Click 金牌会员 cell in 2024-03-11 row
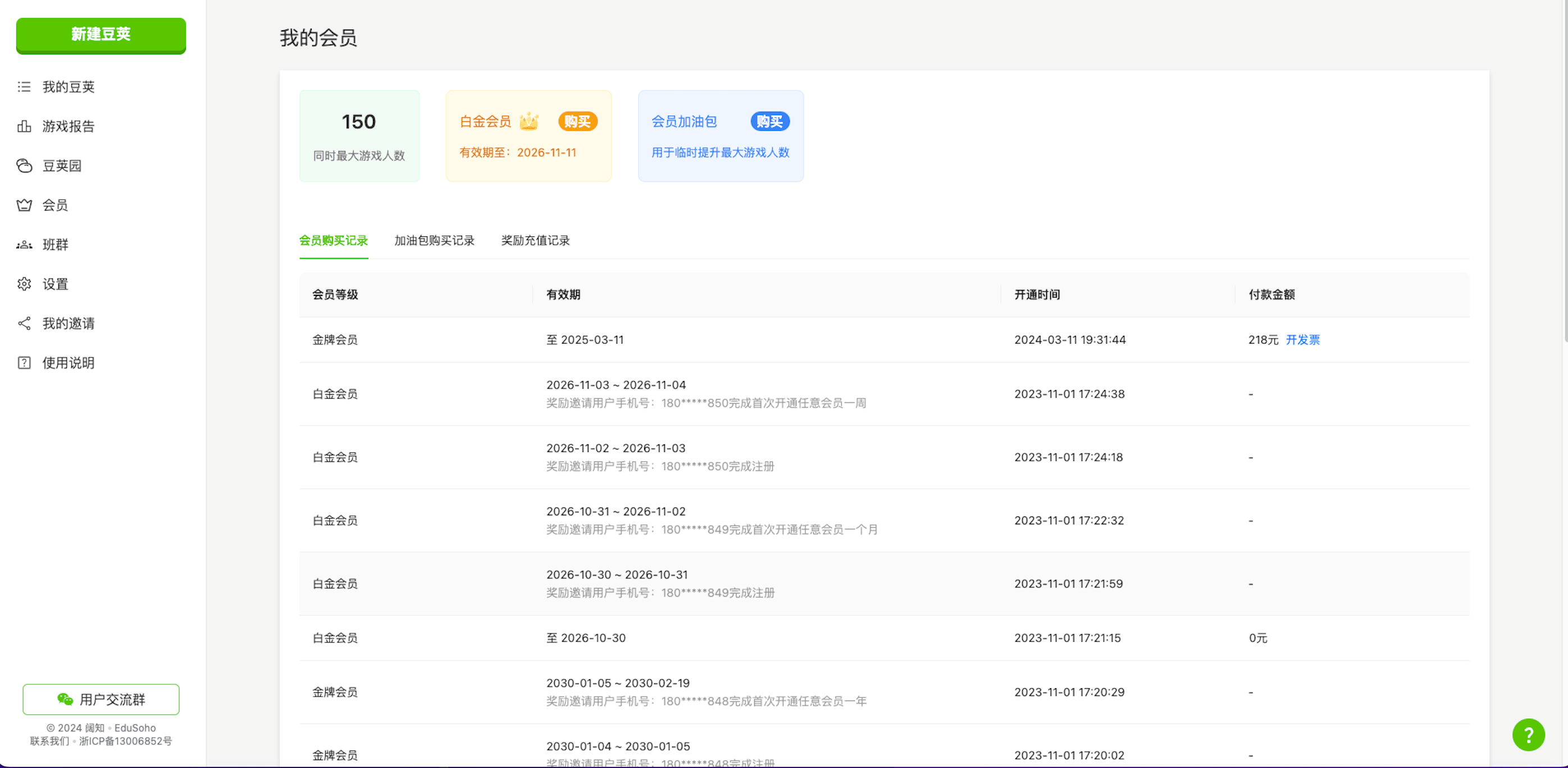Image resolution: width=1568 pixels, height=768 pixels. click(335, 340)
